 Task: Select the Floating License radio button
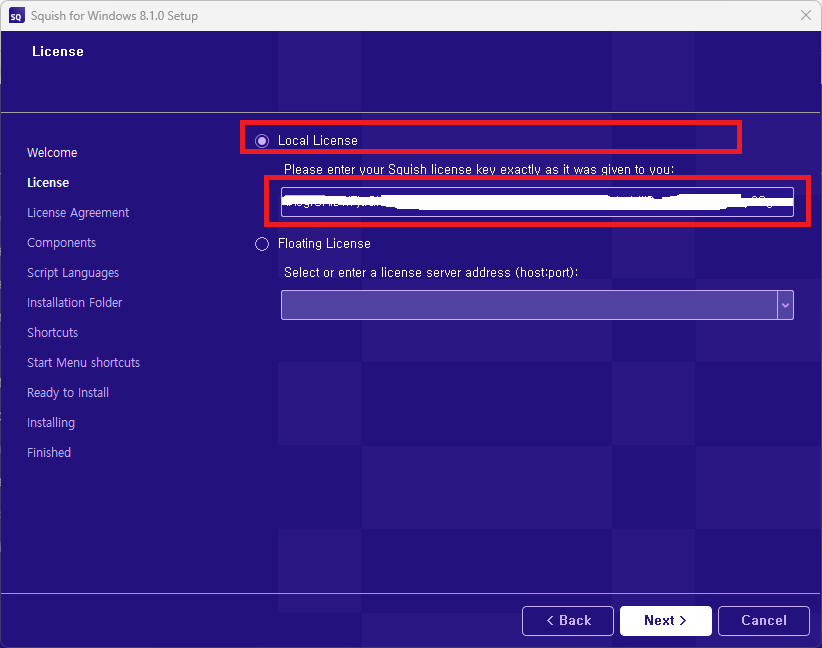click(x=262, y=244)
